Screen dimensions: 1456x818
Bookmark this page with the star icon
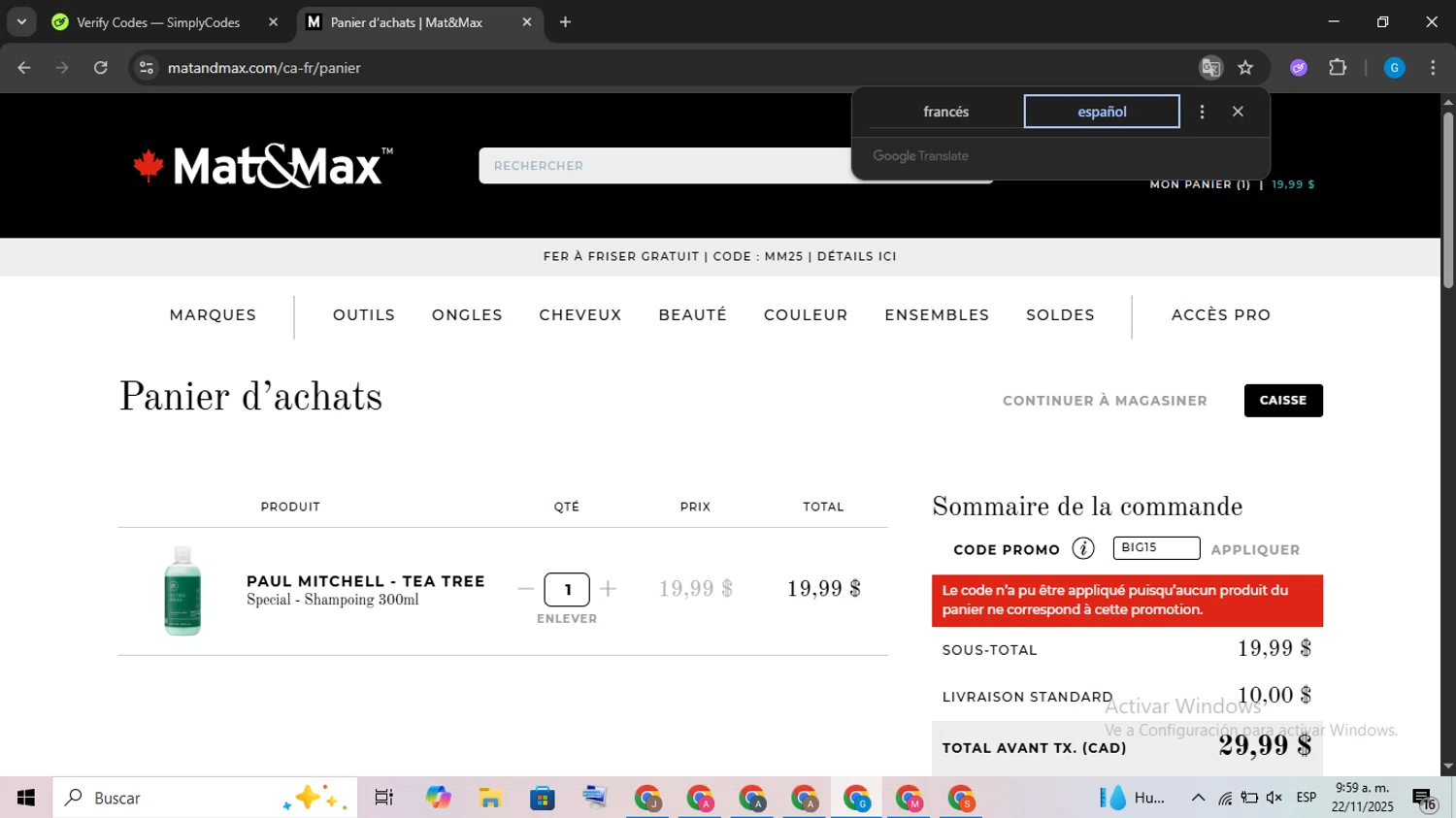pos(1245,68)
